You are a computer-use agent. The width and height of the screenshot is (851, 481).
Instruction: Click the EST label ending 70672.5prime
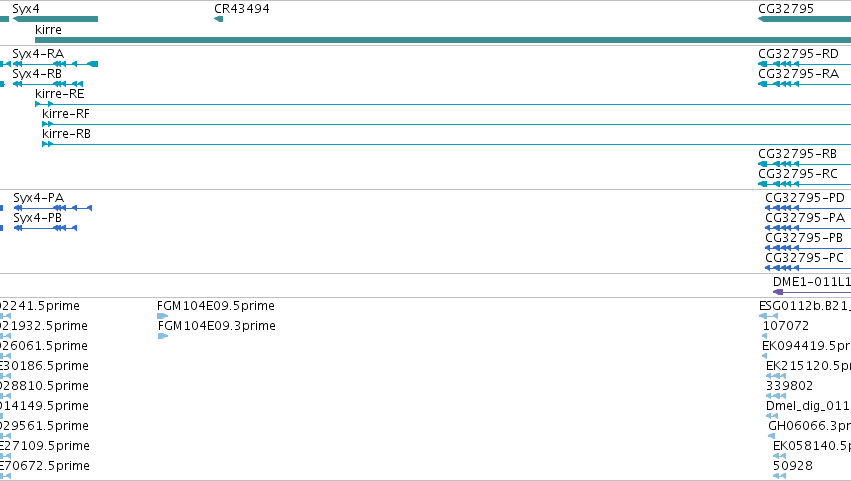click(45, 466)
